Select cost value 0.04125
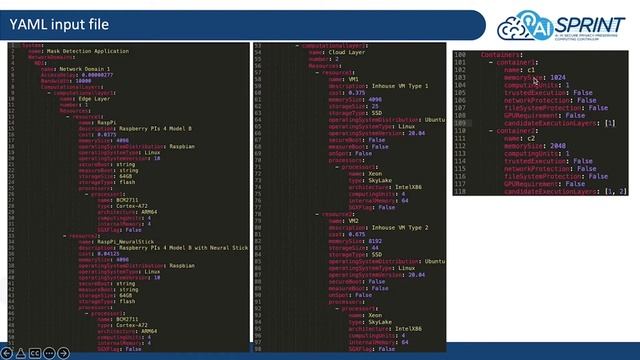640x360 pixels. click(x=108, y=253)
